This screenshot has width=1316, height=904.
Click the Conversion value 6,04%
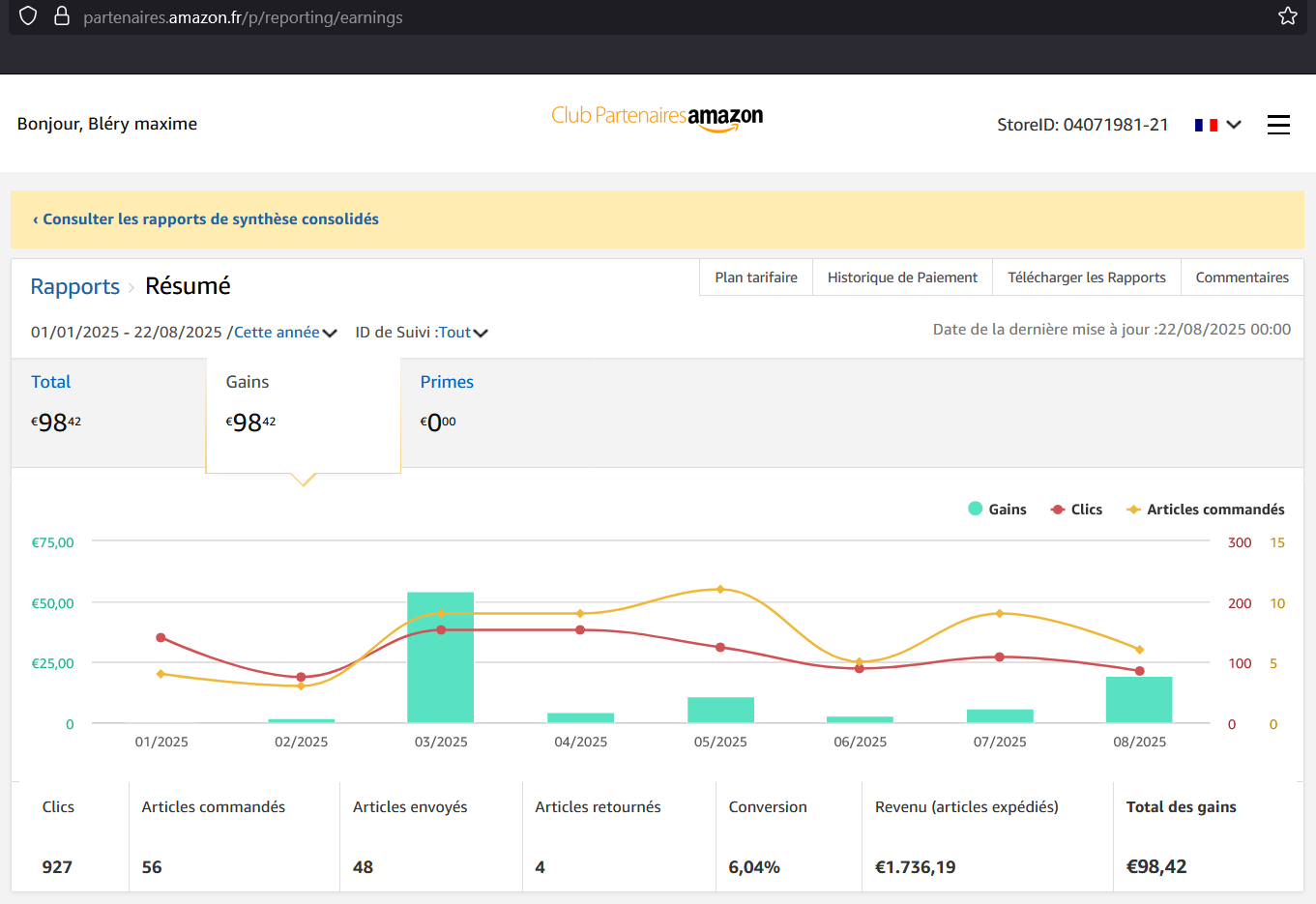coord(754,867)
